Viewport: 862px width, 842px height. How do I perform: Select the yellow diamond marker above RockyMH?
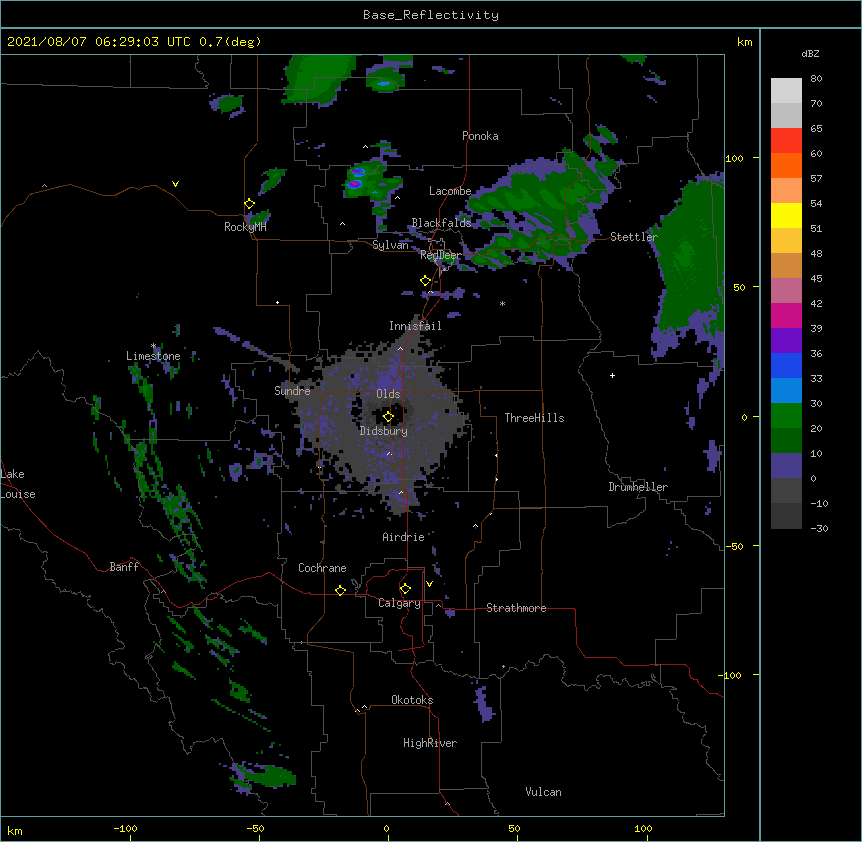tap(249, 204)
